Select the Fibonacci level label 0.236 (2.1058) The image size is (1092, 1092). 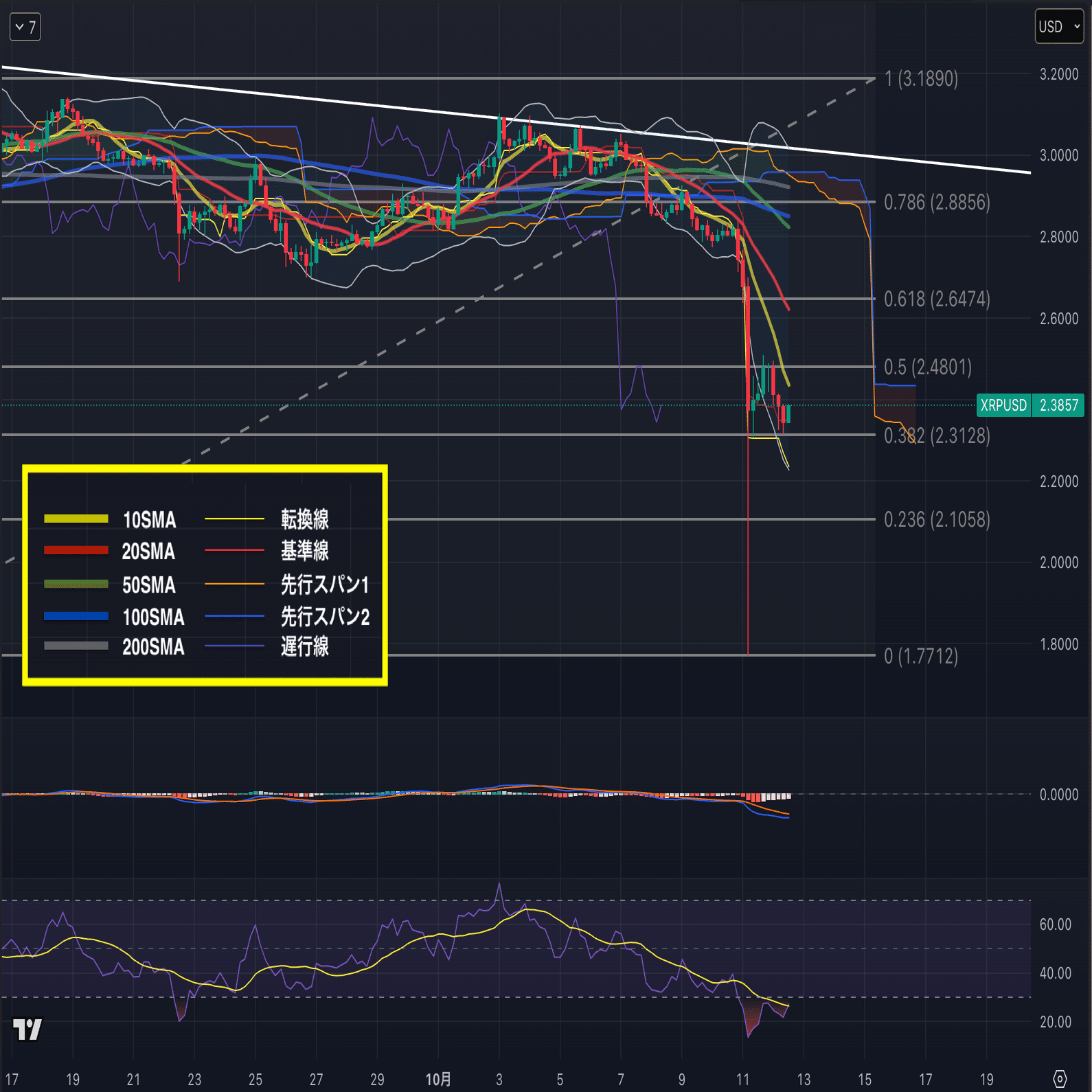937,520
